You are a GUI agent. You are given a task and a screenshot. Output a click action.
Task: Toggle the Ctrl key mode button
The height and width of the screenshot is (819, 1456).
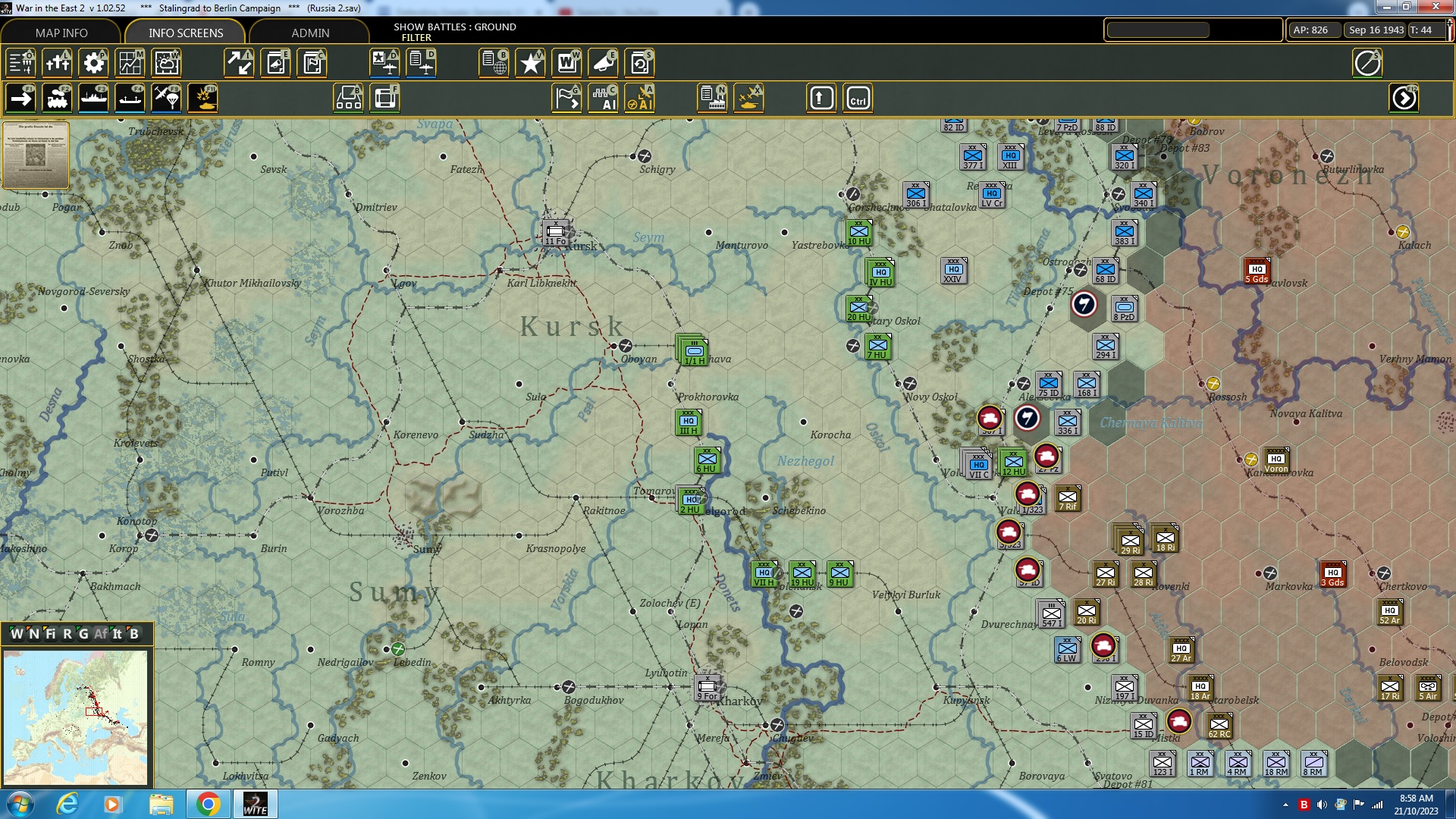[858, 99]
